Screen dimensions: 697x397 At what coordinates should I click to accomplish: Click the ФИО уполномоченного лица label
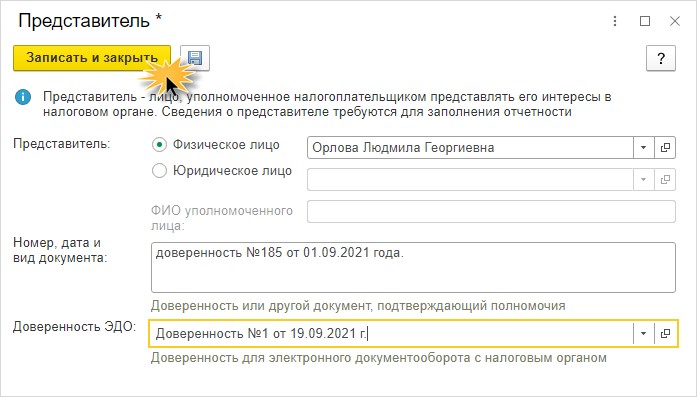point(222,218)
